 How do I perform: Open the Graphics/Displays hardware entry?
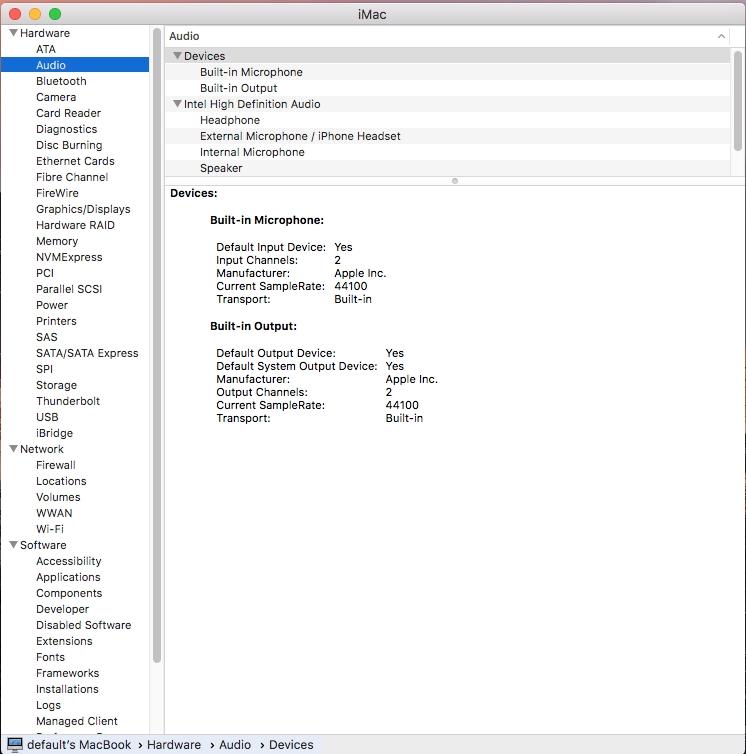(83, 209)
